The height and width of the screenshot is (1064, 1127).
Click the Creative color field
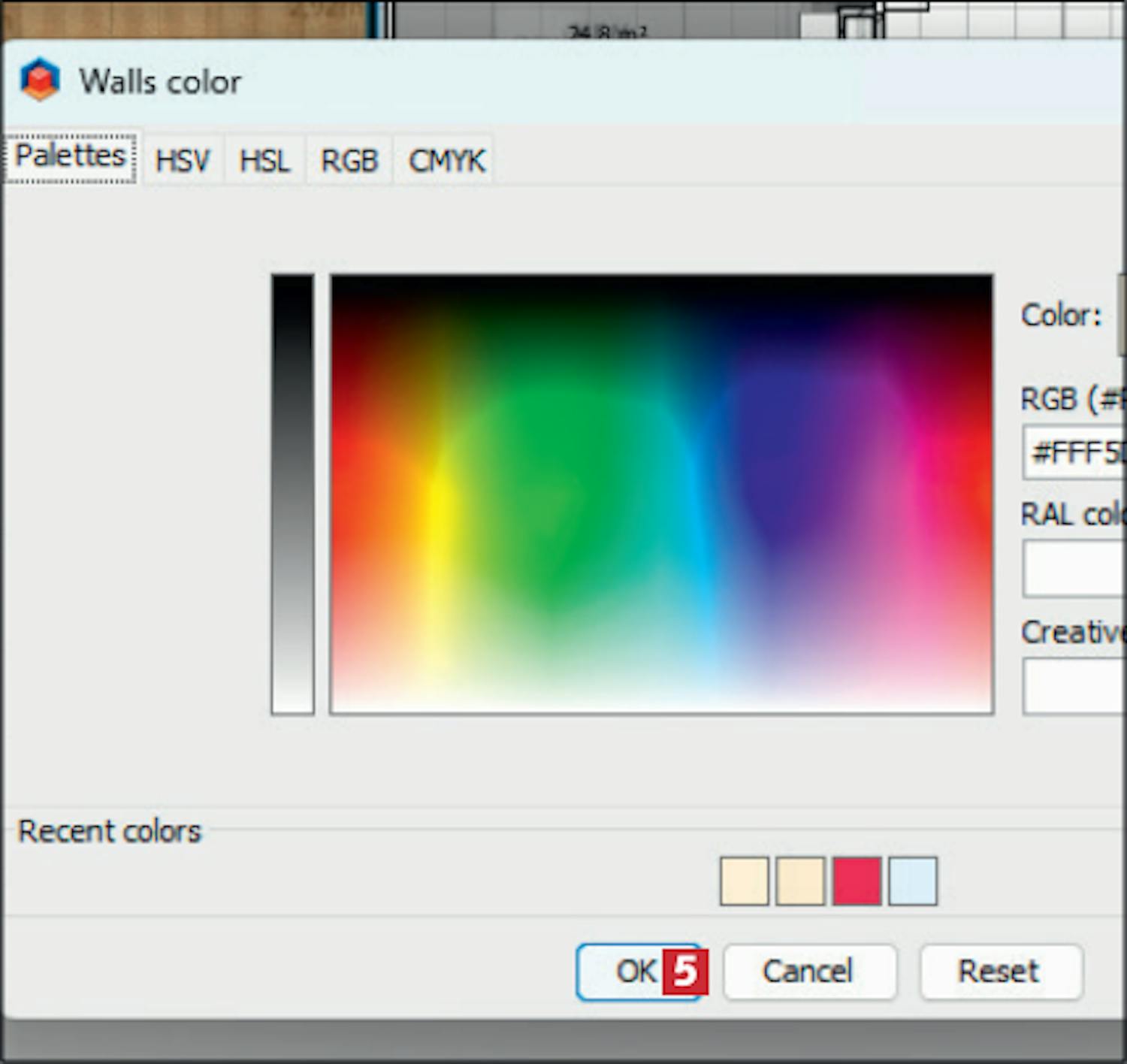click(x=1074, y=685)
